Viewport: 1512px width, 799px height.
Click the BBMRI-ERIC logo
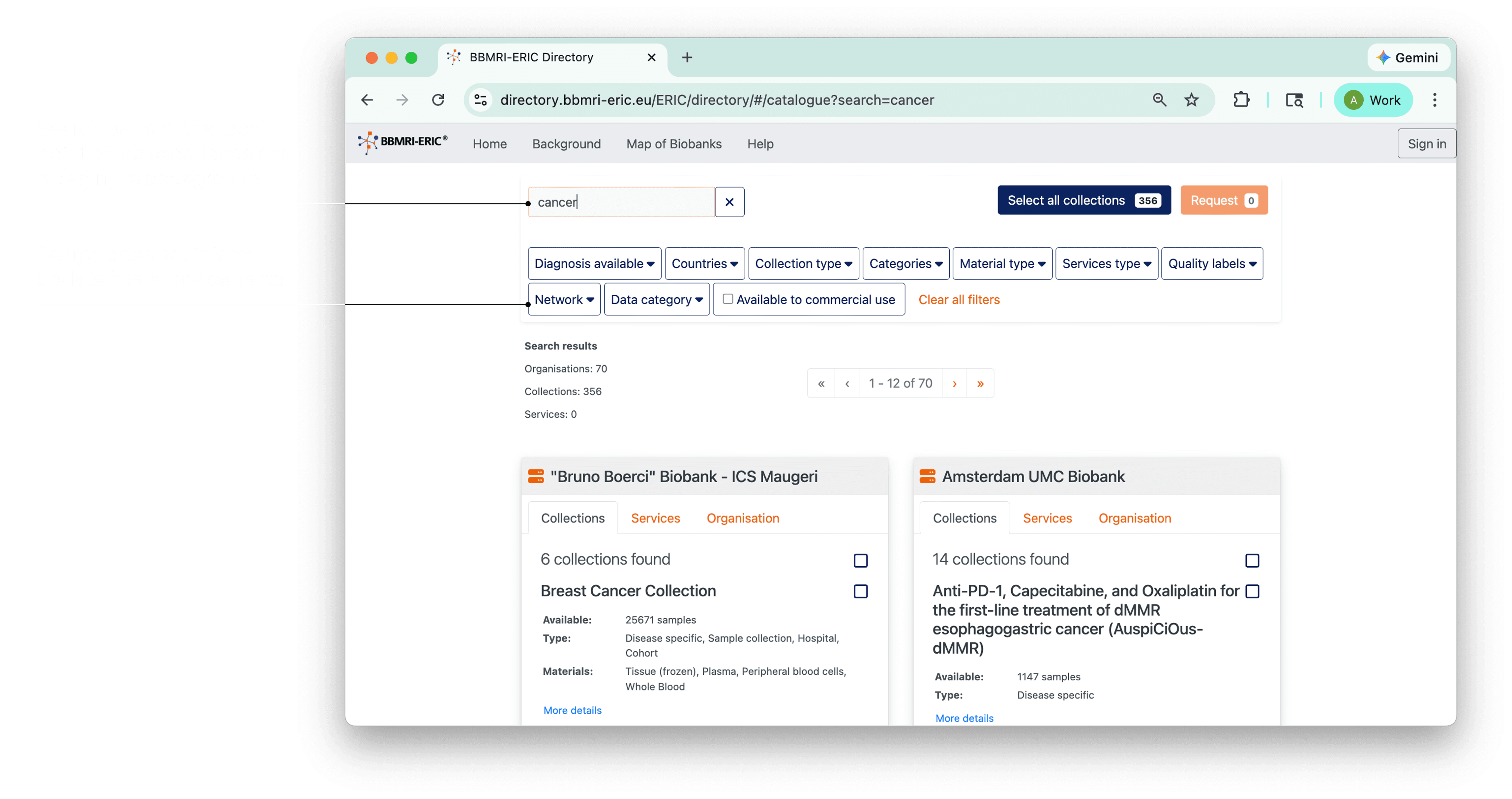tap(403, 143)
